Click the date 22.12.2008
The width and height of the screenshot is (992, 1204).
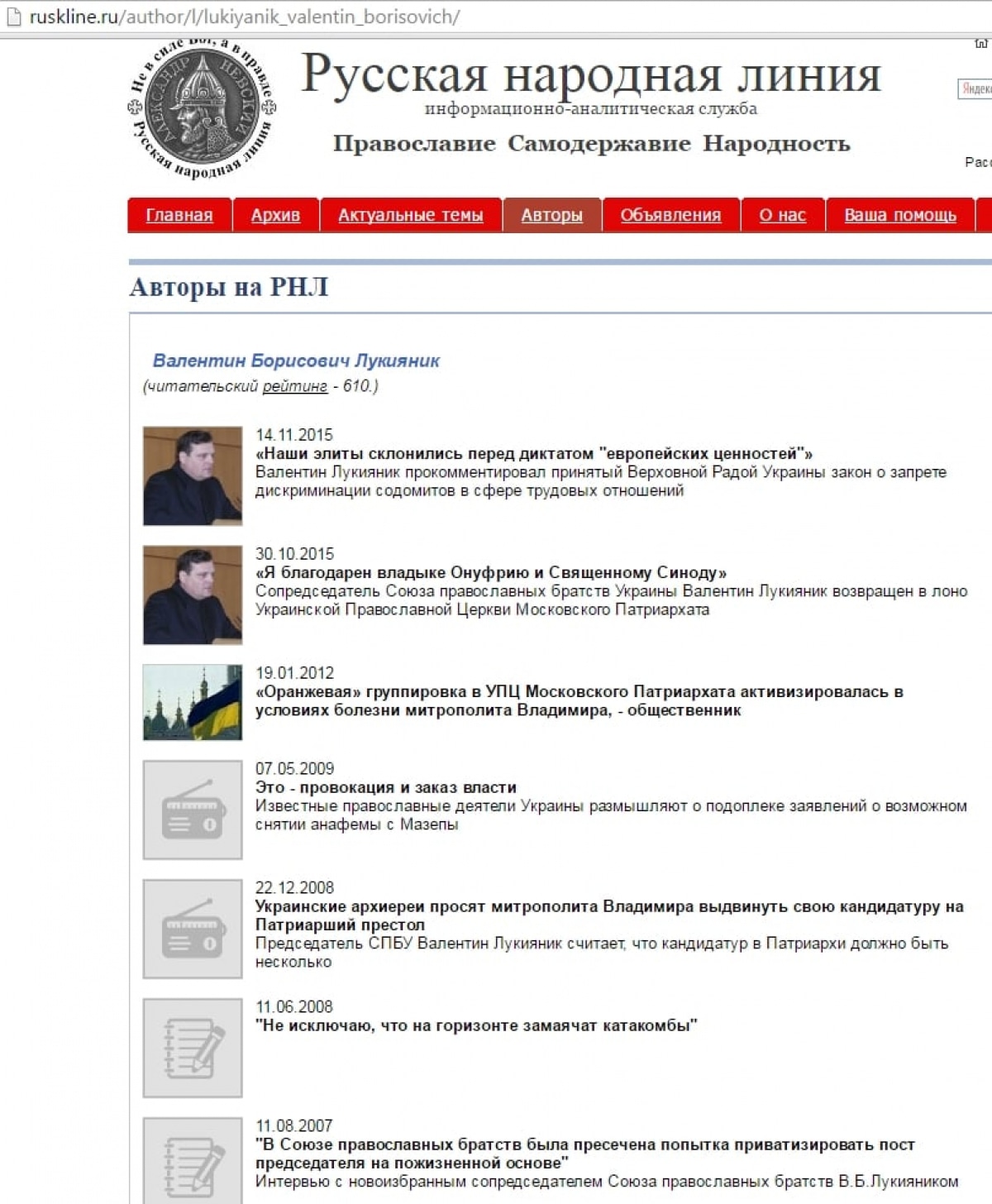[x=294, y=888]
